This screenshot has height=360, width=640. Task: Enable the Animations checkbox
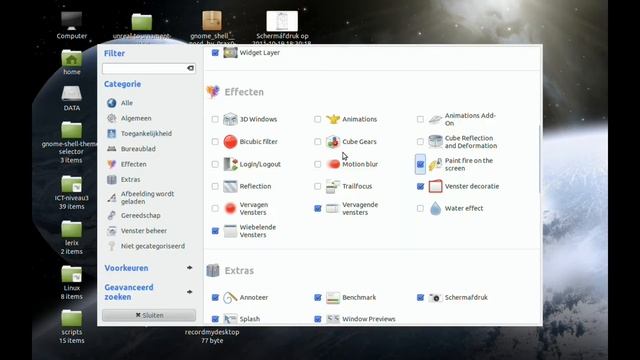point(318,119)
